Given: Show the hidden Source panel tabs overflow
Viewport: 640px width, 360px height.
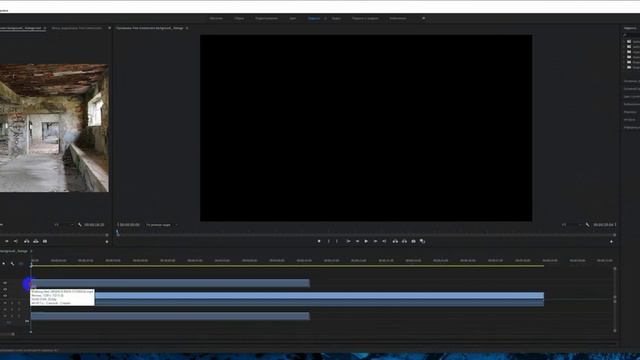Looking at the screenshot, I should point(109,28).
